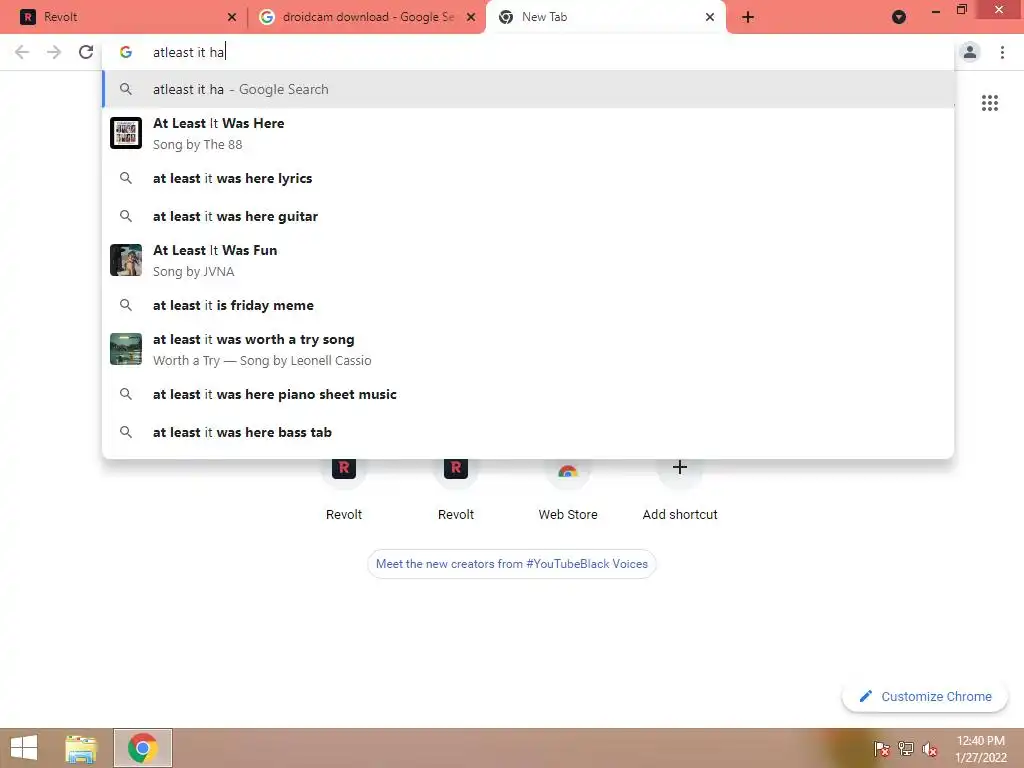
Task: Choose 'at least it was worth a try song'
Action: [x=528, y=349]
